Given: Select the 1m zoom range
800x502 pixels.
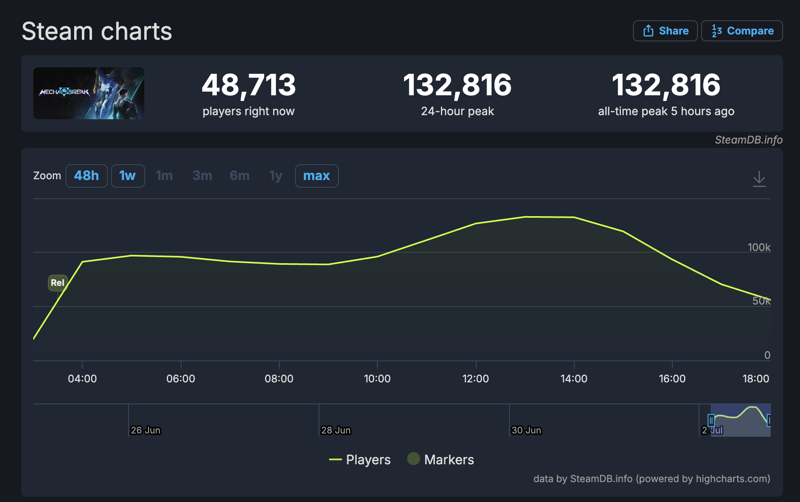Looking at the screenshot, I should coord(164,176).
